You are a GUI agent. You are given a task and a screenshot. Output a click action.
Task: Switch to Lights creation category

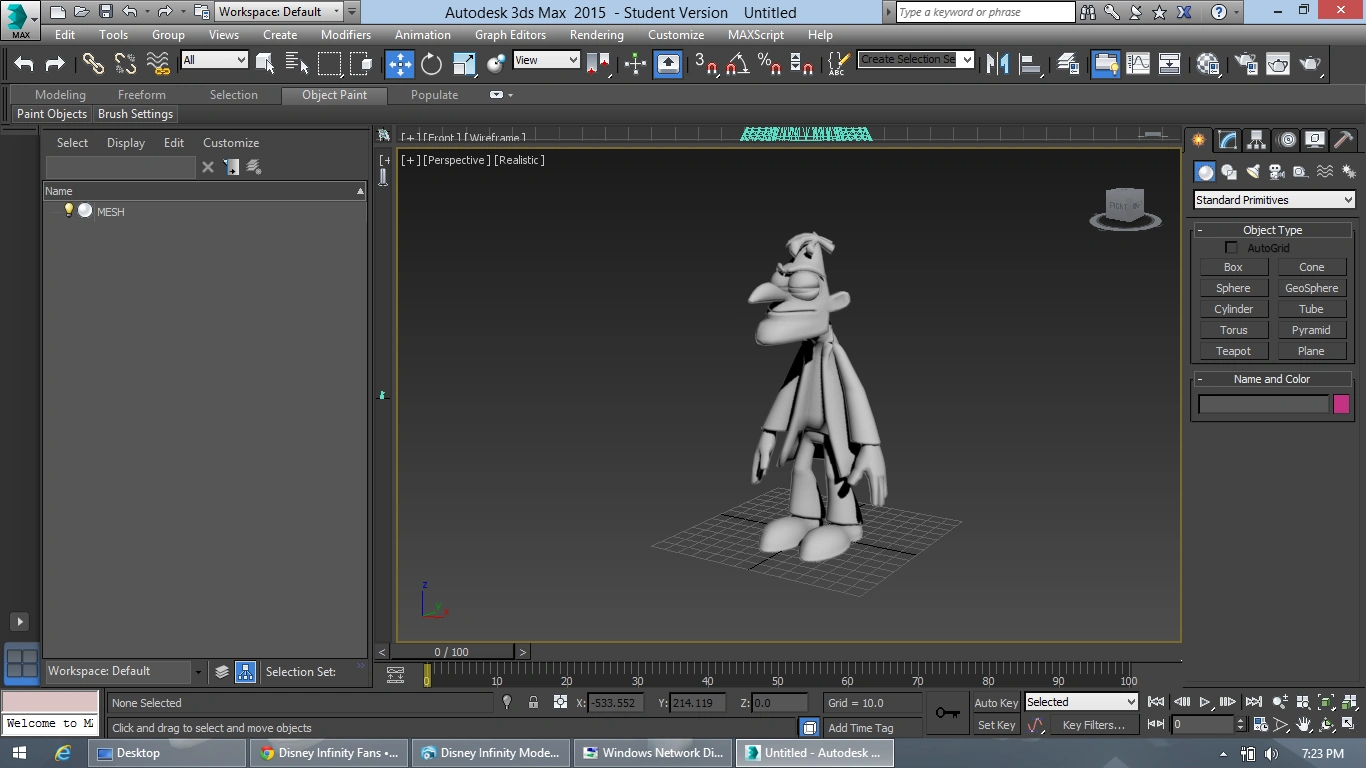point(1253,172)
